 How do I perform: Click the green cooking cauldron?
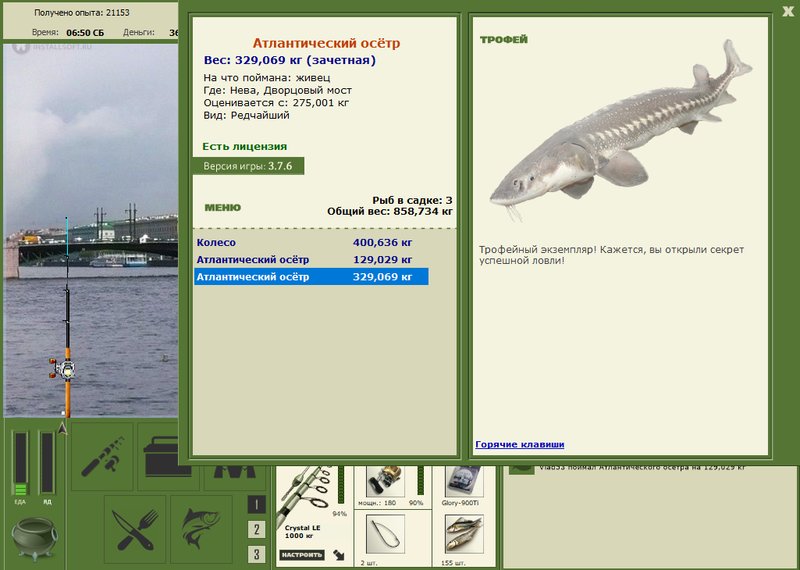pos(34,537)
